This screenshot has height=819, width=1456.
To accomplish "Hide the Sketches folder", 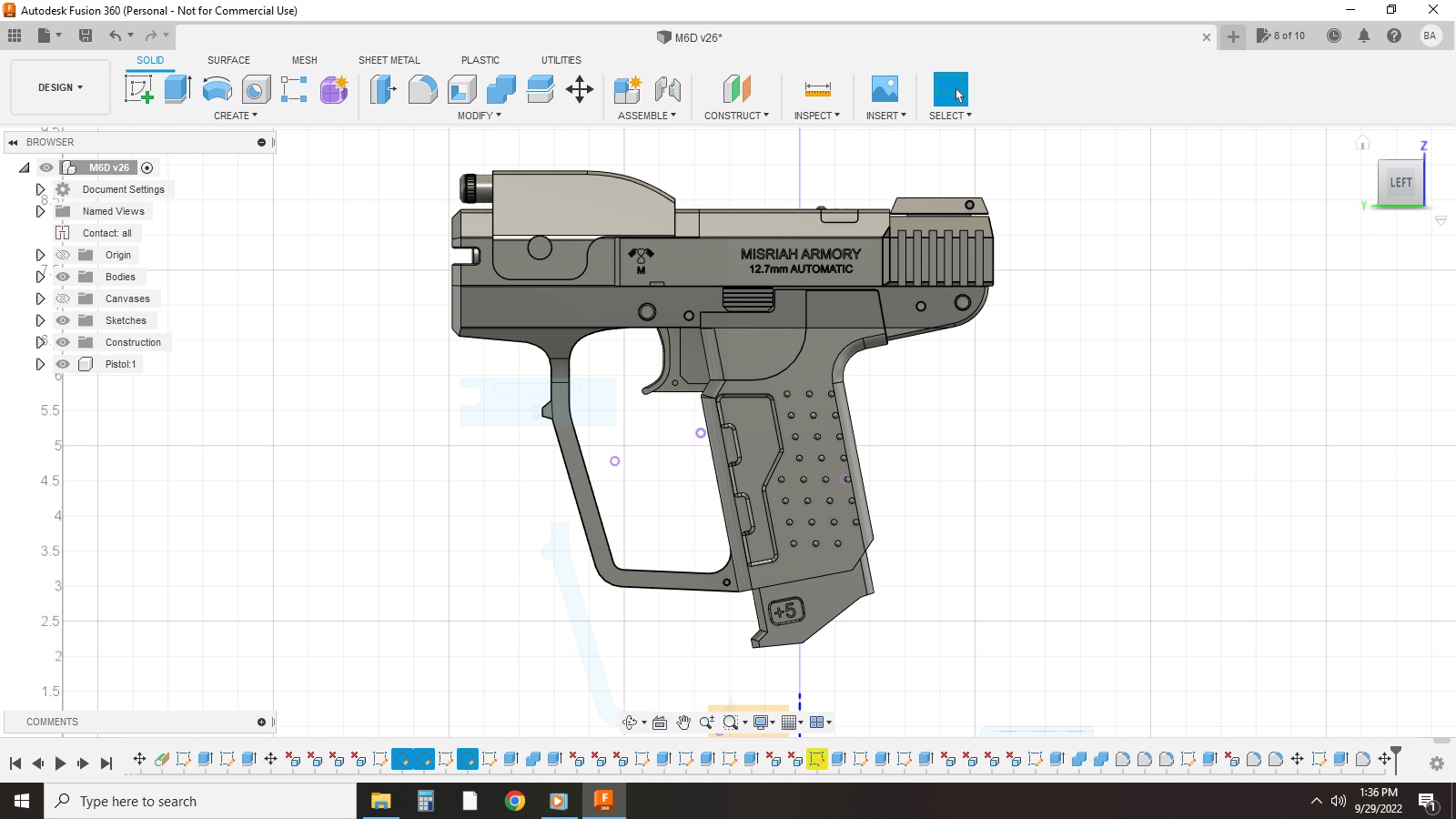I will [x=63, y=320].
